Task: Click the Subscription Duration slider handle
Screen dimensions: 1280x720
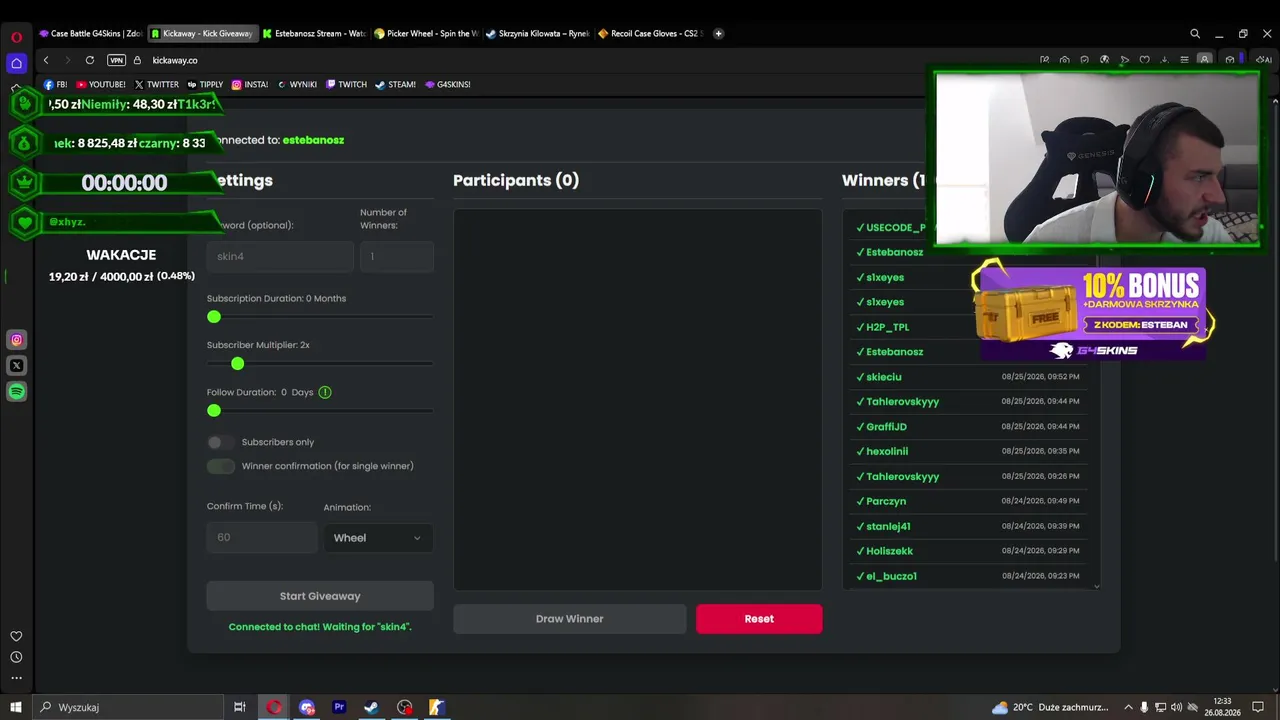Action: coord(214,317)
